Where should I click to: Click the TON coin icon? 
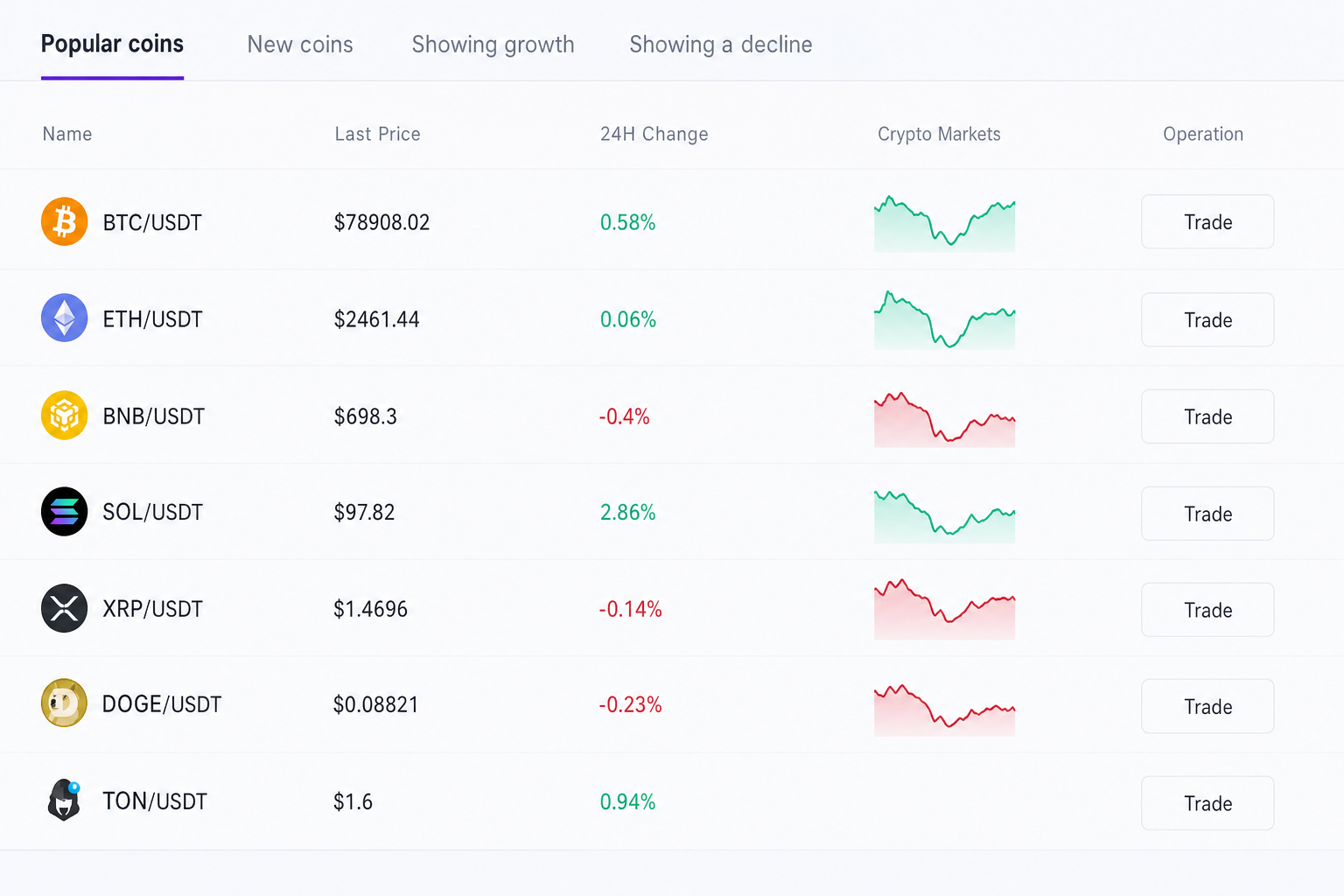[x=64, y=800]
